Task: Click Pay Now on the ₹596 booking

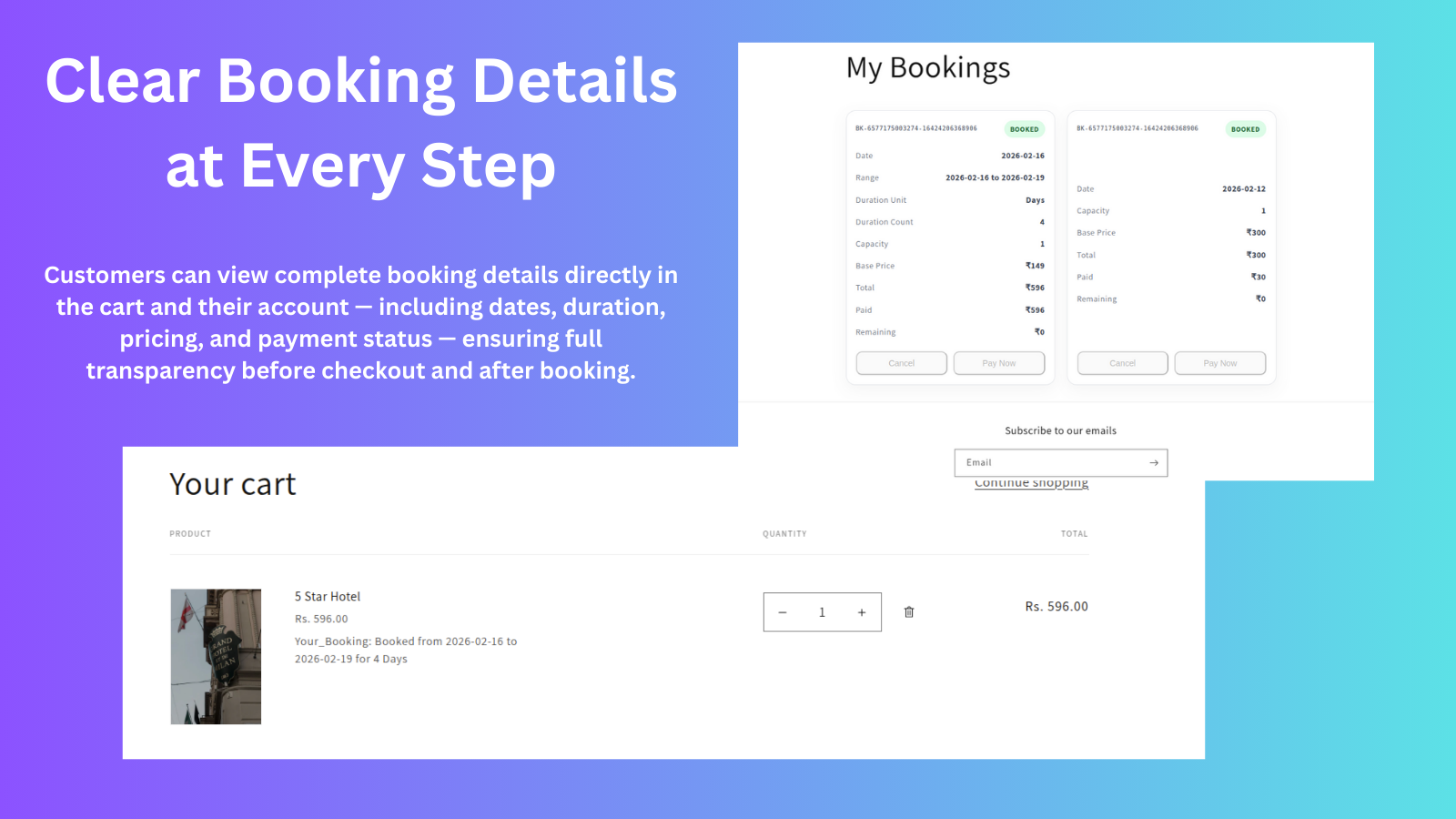Action: tap(998, 362)
